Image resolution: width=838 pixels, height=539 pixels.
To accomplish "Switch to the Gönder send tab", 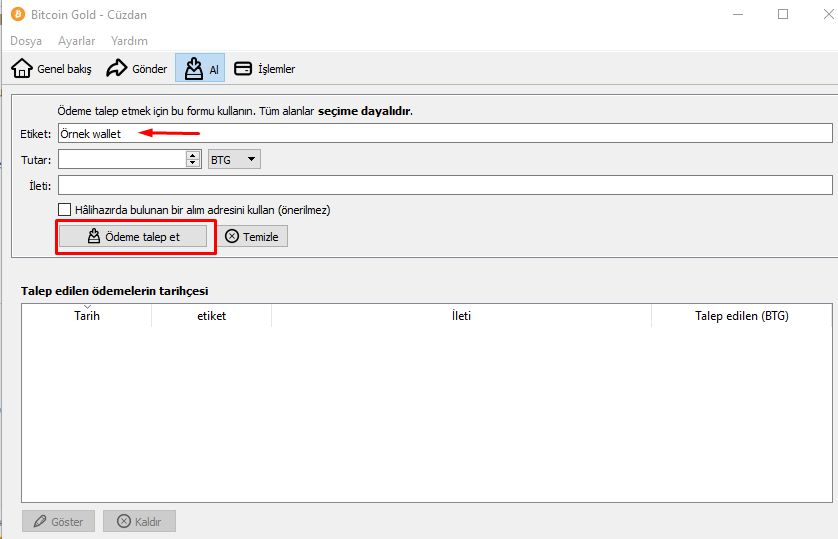I will pyautogui.click(x=137, y=68).
